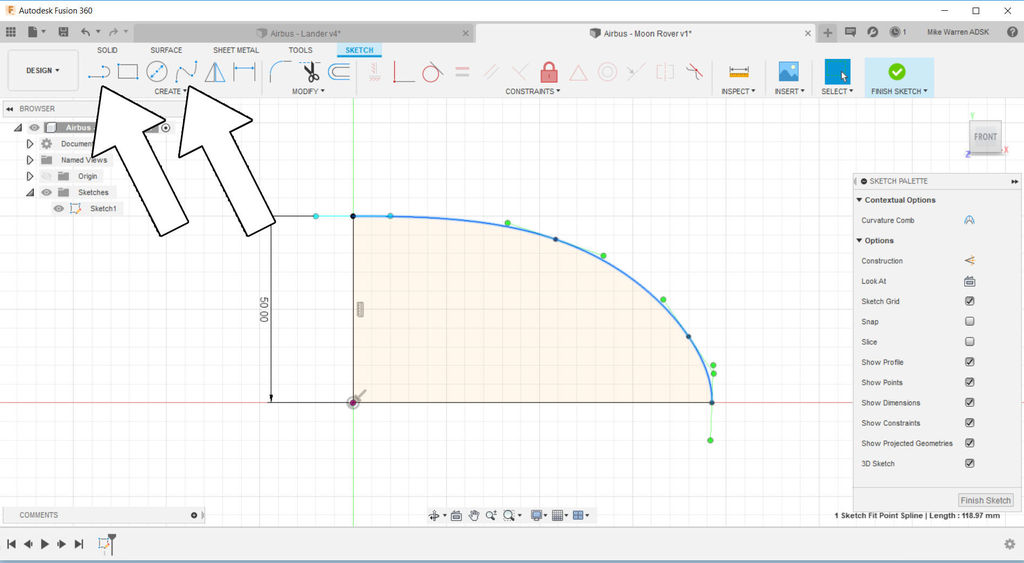Switch to Airbus - Lander v4 document tab
This screenshot has width=1024, height=563.
point(304,33)
